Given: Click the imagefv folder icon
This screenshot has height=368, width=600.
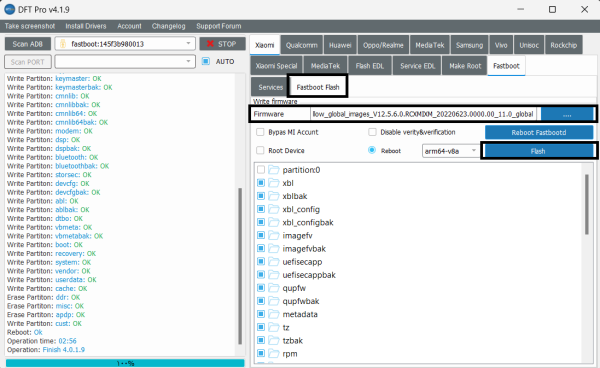Looking at the screenshot, I should (273, 235).
